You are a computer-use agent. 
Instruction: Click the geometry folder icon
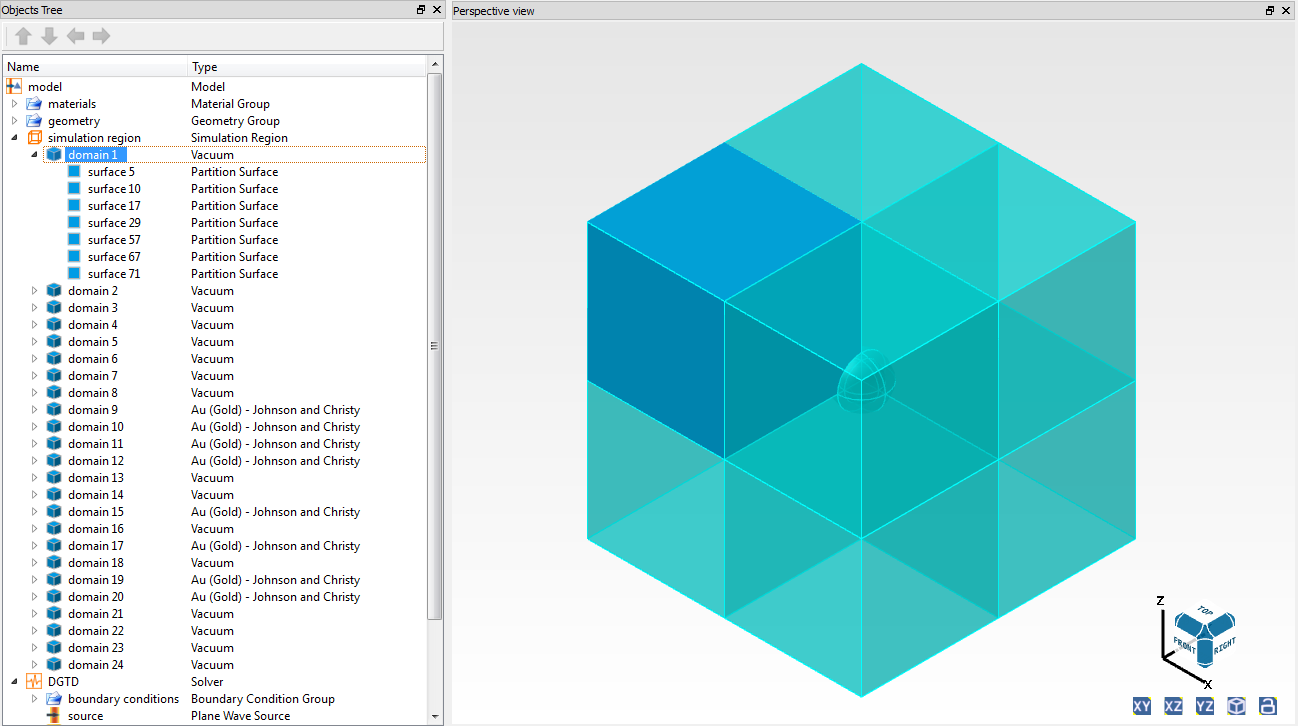[x=34, y=120]
